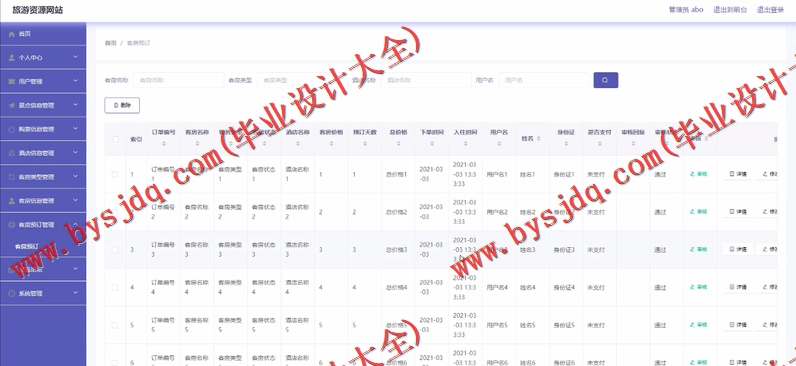Click 审核 for the 用户名4 row

pos(698,287)
